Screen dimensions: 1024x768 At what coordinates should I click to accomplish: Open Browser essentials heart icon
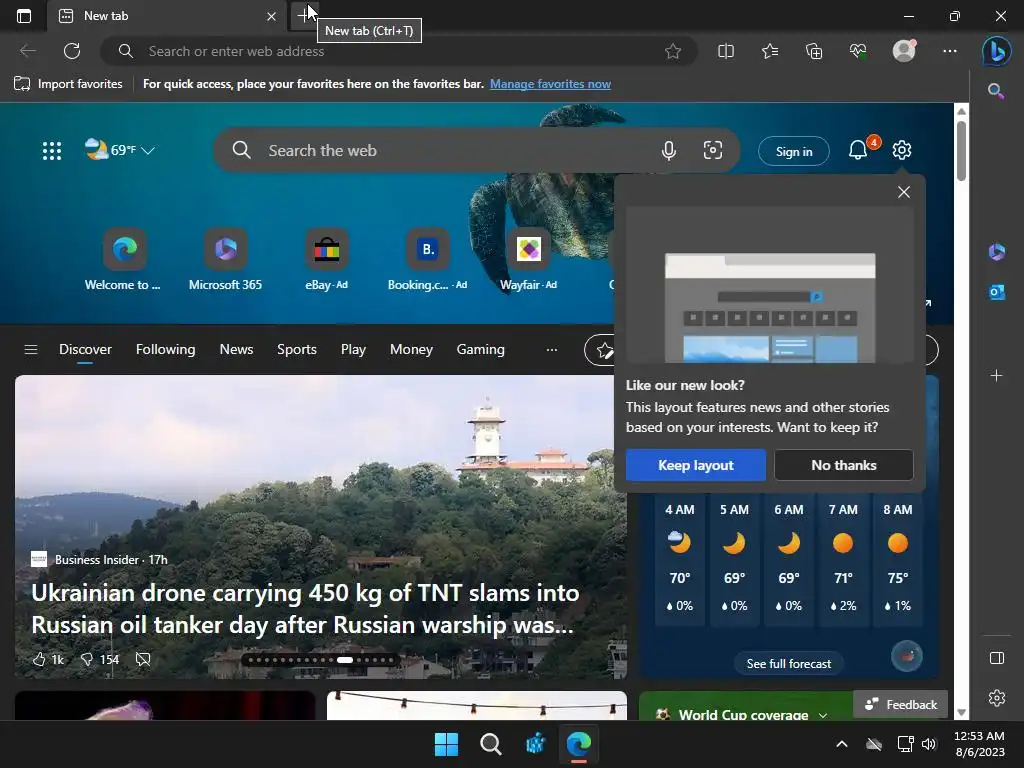pyautogui.click(x=858, y=51)
